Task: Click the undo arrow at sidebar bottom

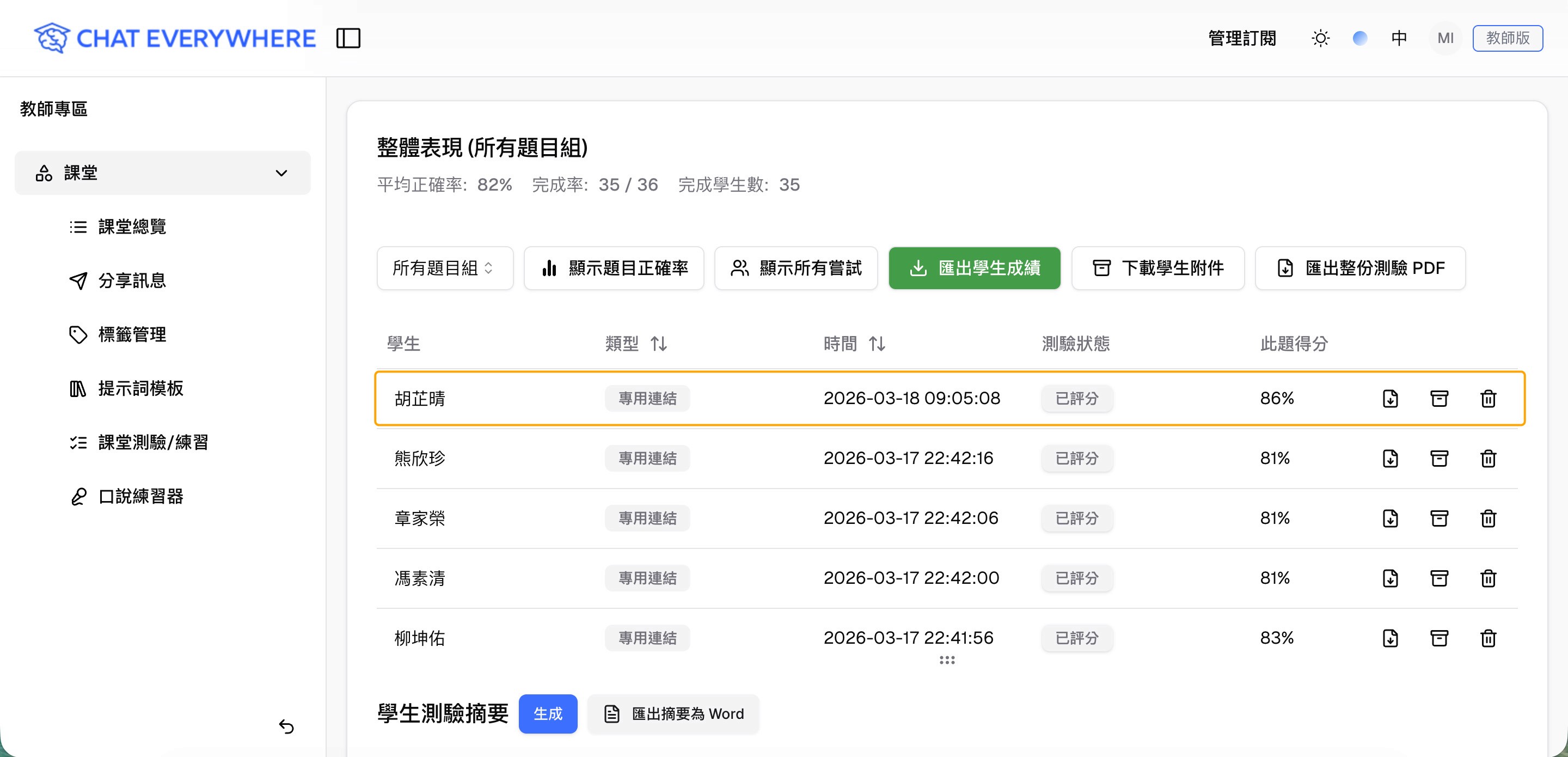Action: 287,727
